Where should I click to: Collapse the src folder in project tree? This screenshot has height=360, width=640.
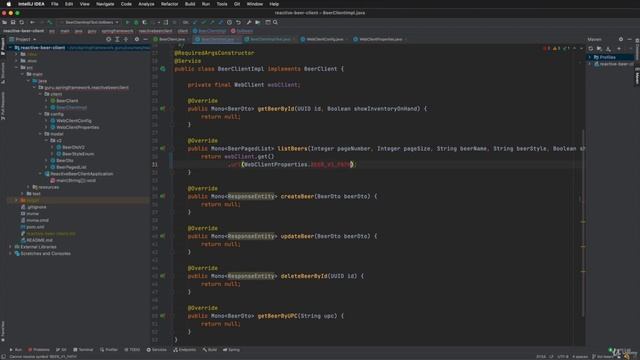(16, 67)
